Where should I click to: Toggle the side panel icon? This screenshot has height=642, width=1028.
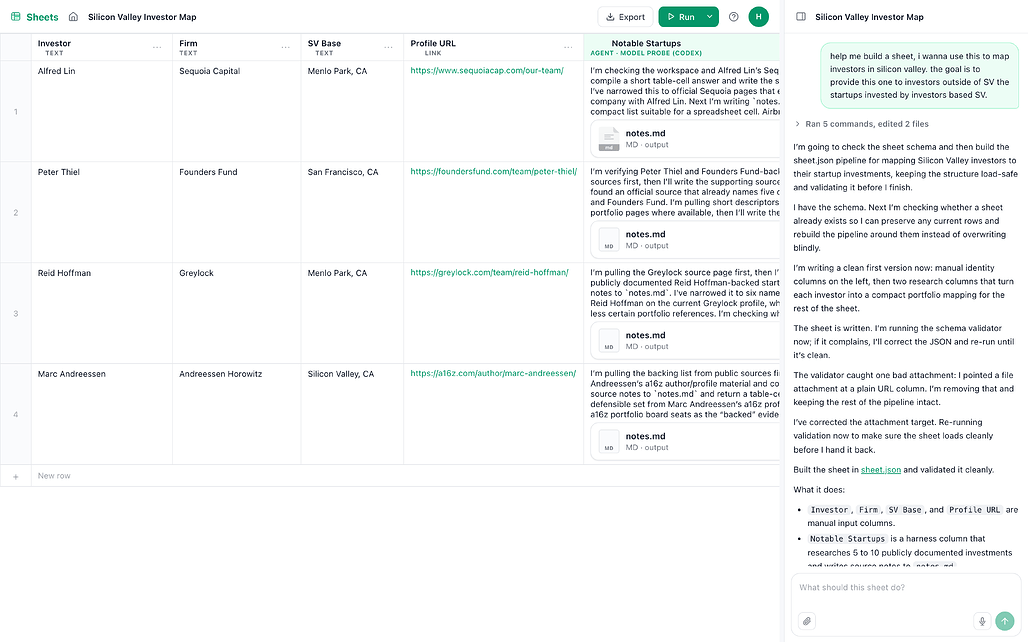(801, 17)
